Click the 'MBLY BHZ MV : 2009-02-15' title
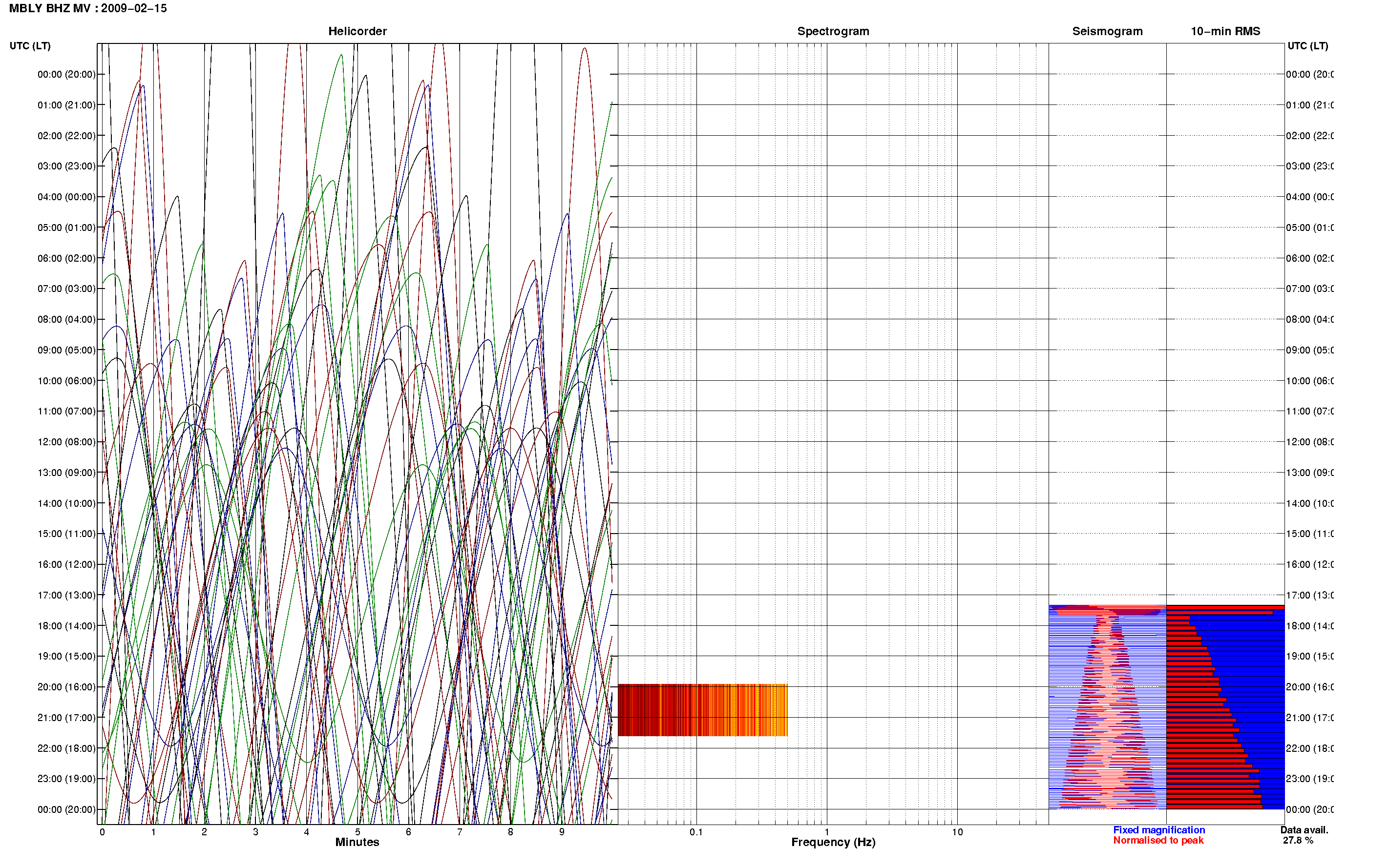Image resolution: width=1389 pixels, height=868 pixels. [88, 8]
